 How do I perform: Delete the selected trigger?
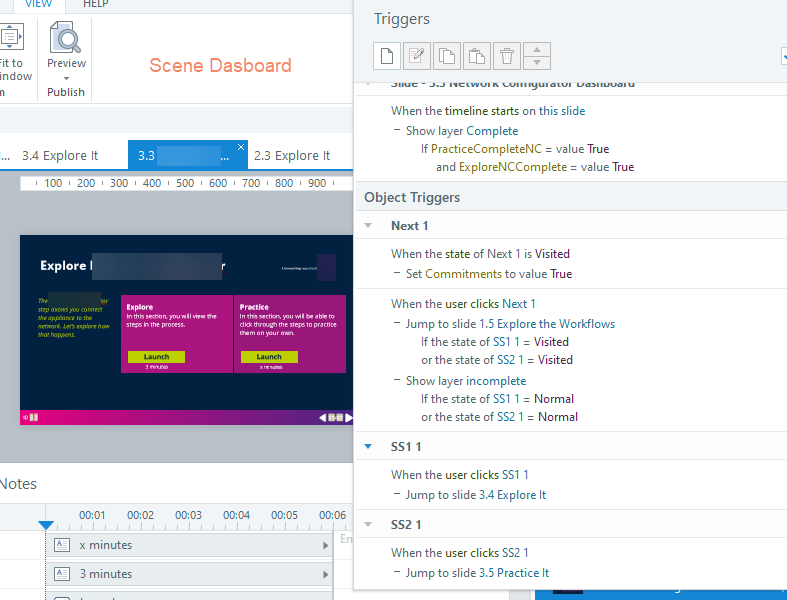(x=507, y=56)
